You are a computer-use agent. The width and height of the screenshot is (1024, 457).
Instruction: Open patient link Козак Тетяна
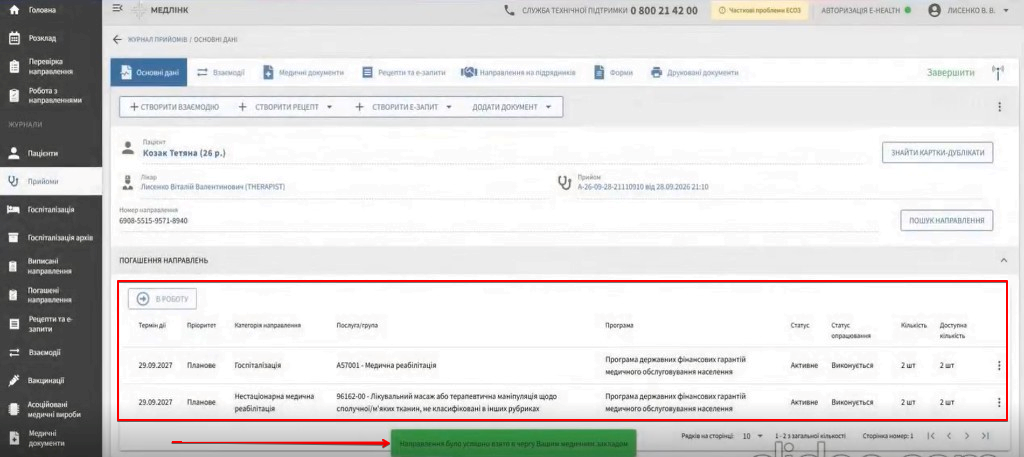(x=184, y=153)
